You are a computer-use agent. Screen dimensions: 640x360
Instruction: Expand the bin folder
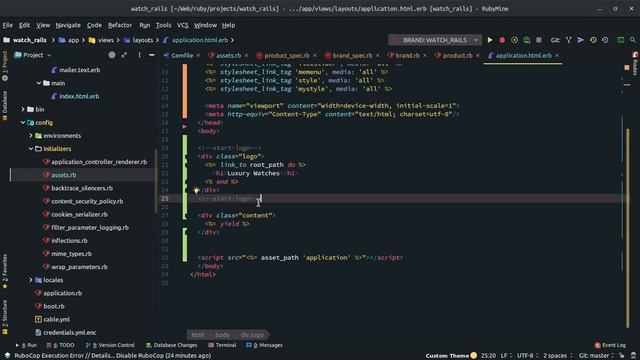pos(23,109)
